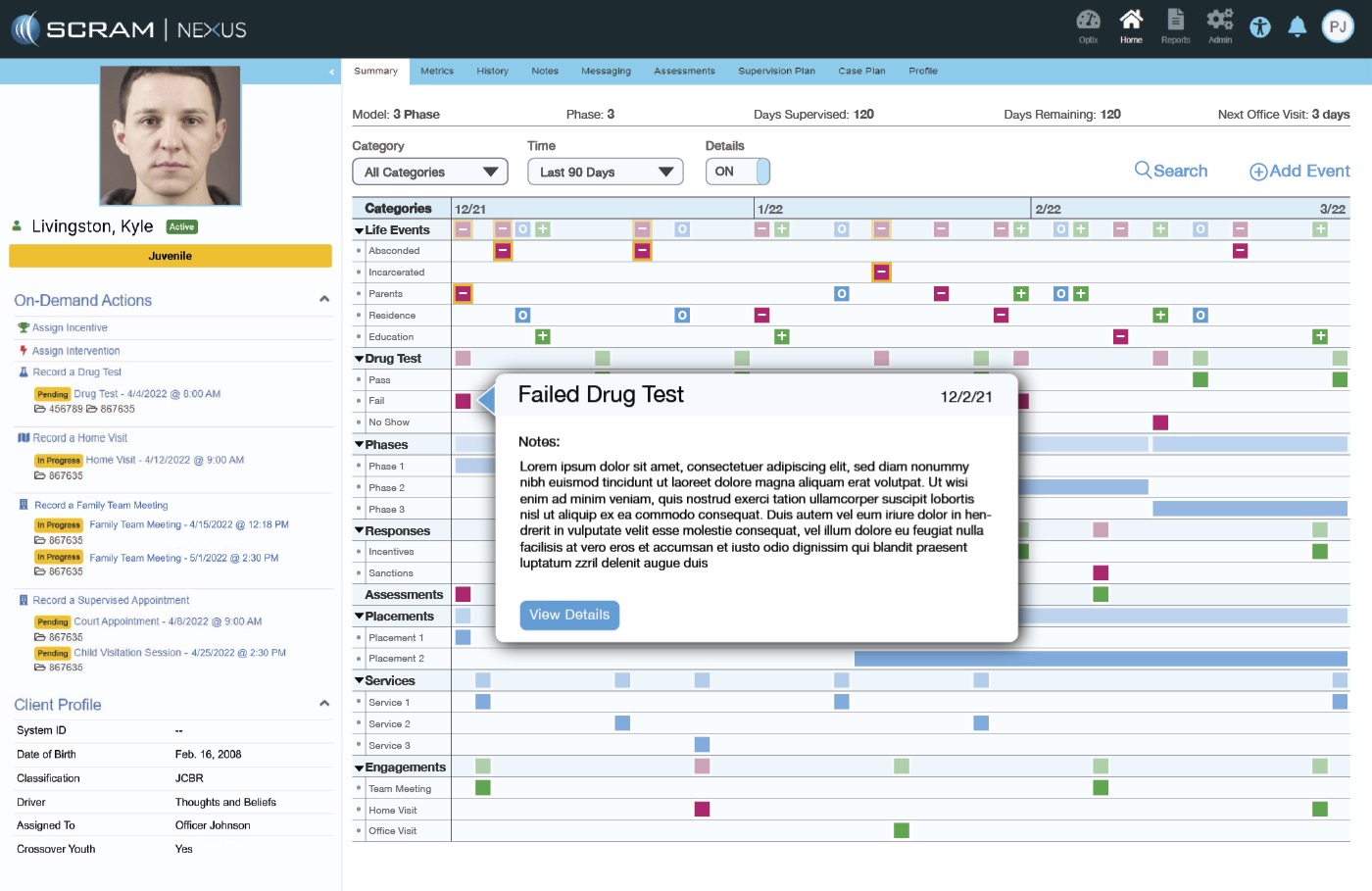Go to Home icon in header

[1131, 22]
